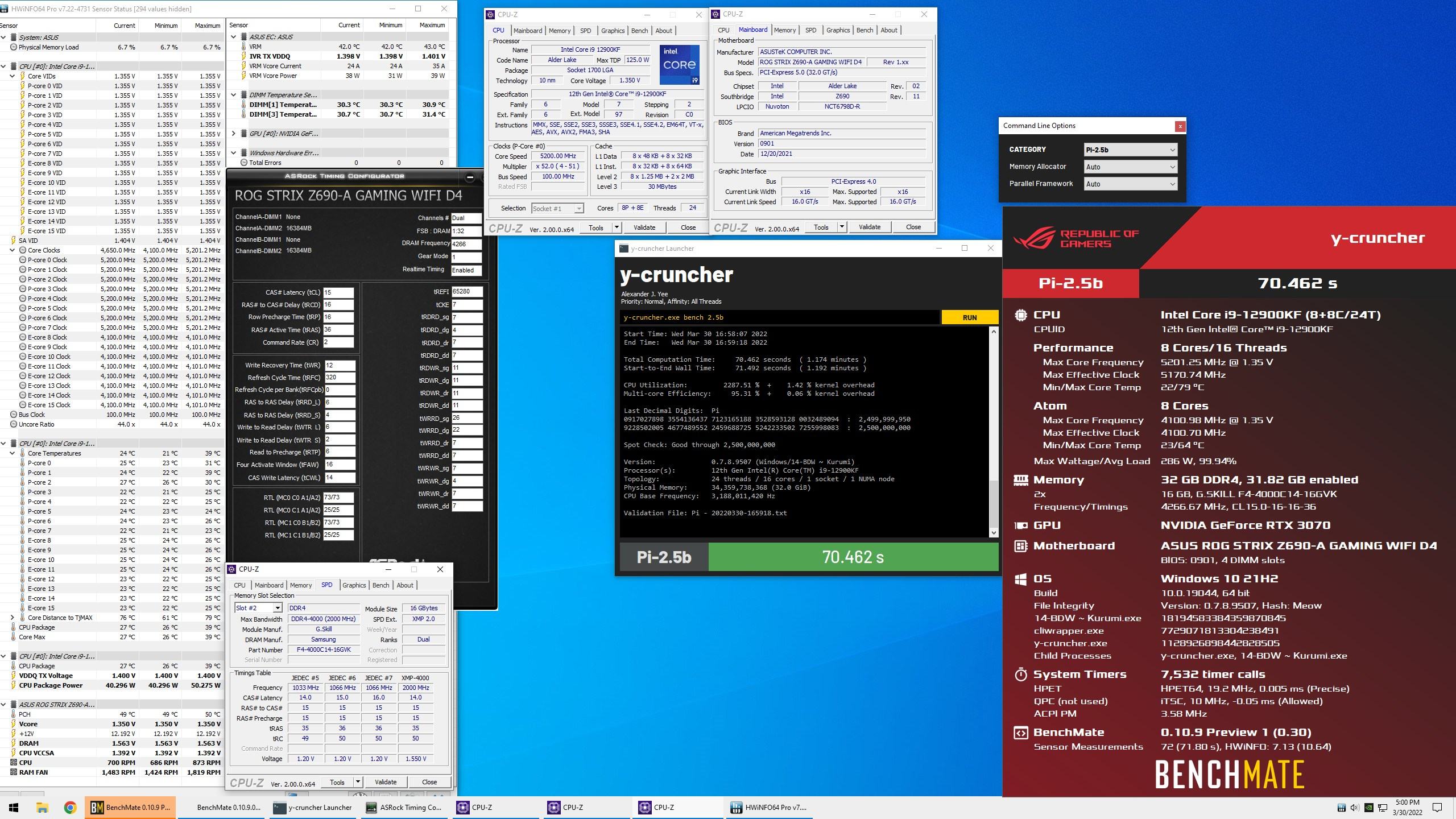Collapse Windows Hardware Err... group
The image size is (1456, 819).
click(233, 153)
